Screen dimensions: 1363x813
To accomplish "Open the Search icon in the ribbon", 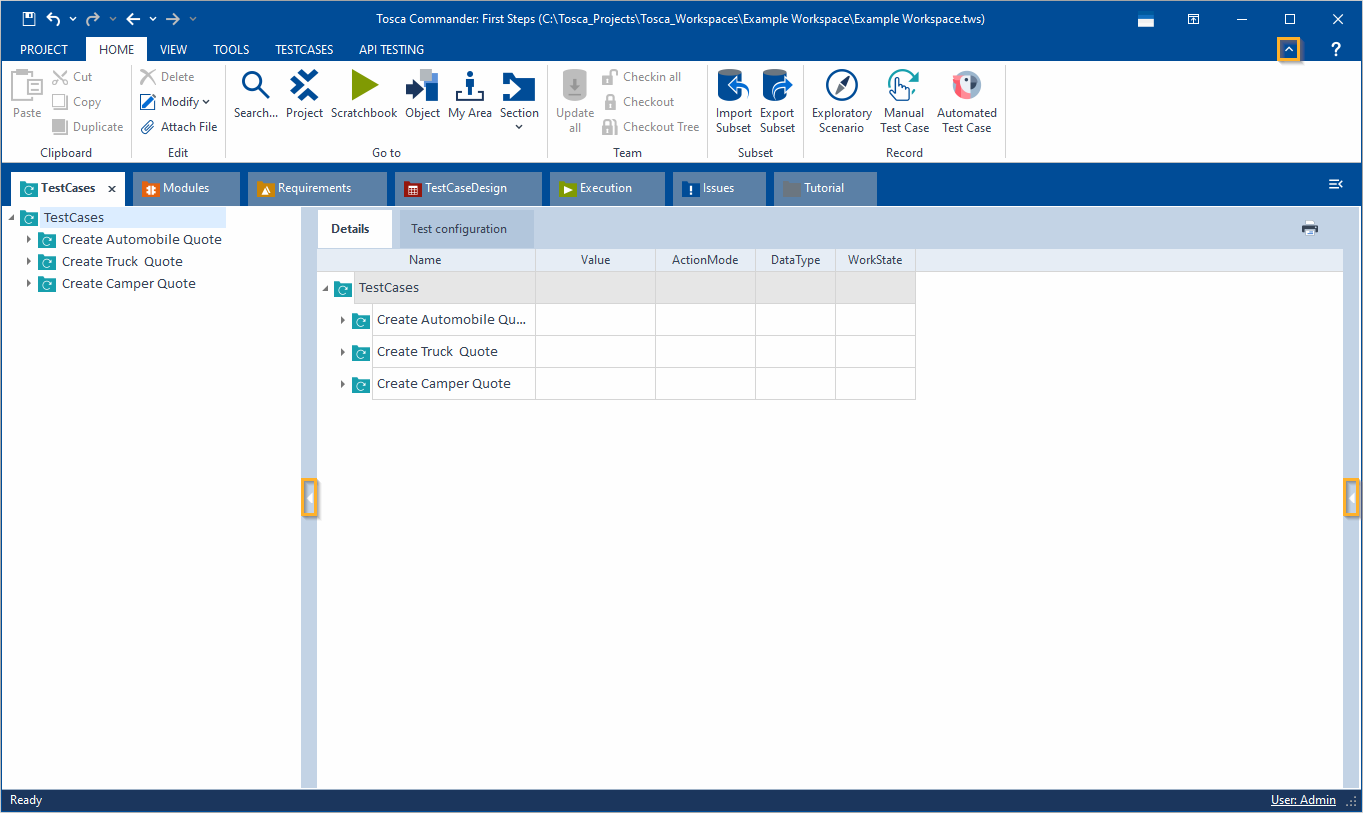I will [256, 95].
